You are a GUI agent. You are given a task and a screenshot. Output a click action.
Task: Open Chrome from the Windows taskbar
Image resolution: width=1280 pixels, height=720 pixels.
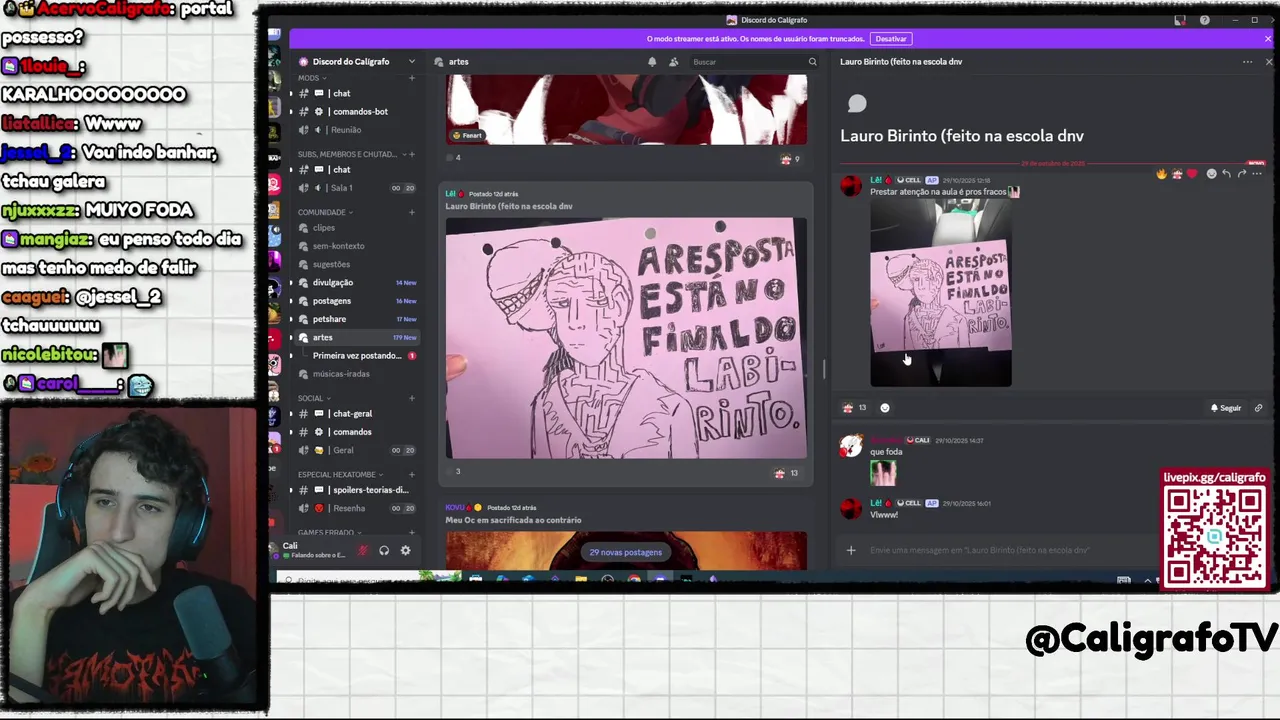tap(634, 579)
